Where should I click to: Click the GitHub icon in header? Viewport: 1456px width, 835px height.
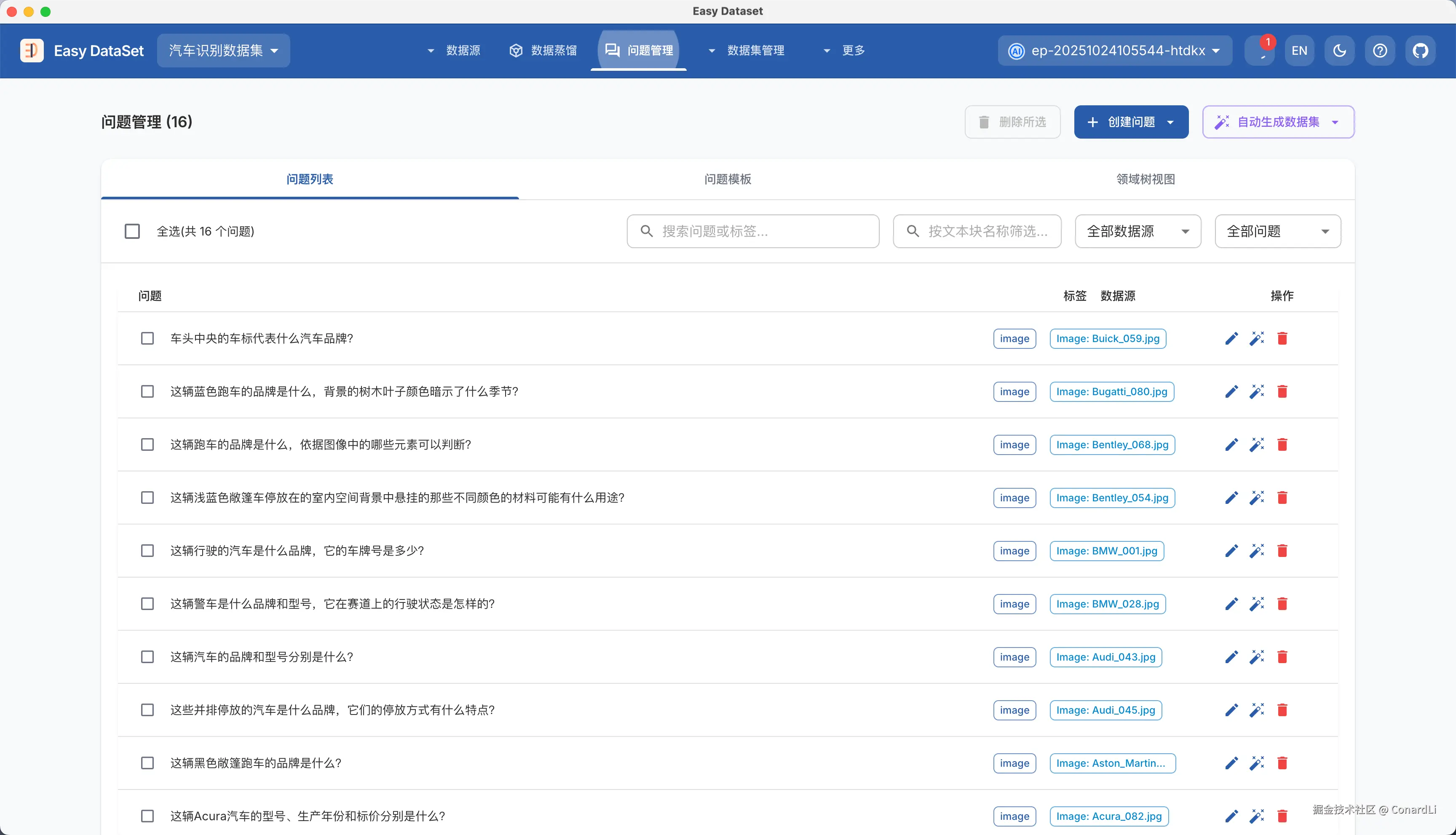pyautogui.click(x=1420, y=51)
